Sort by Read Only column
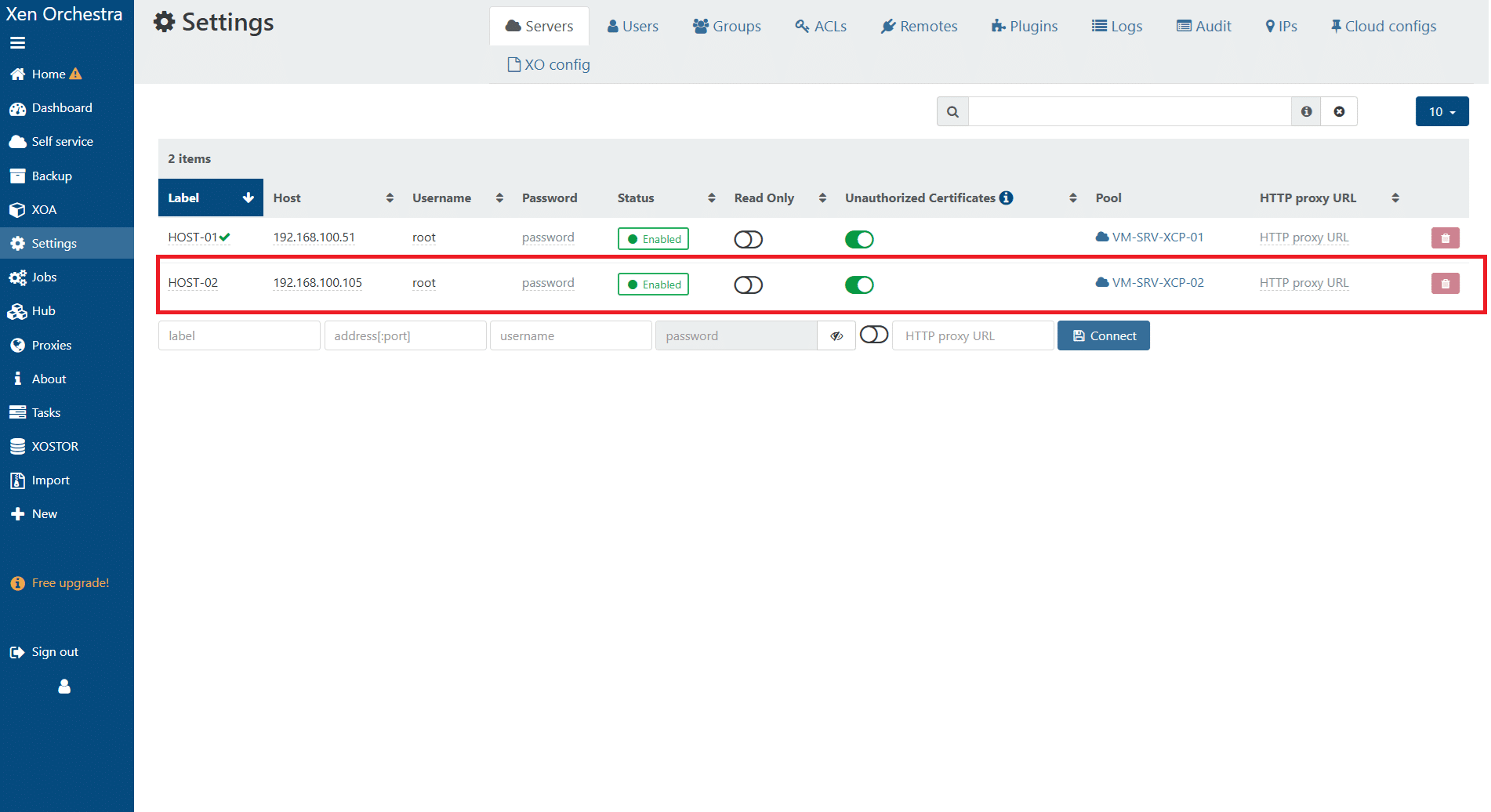1491x812 pixels. click(x=780, y=198)
